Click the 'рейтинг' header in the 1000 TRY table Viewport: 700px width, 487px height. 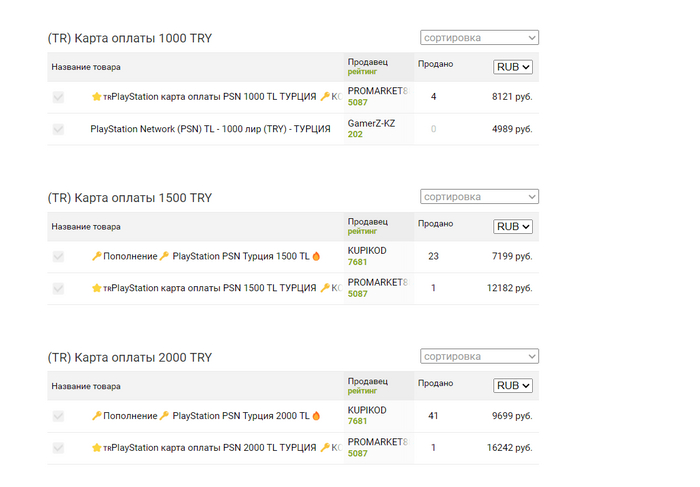[362, 72]
